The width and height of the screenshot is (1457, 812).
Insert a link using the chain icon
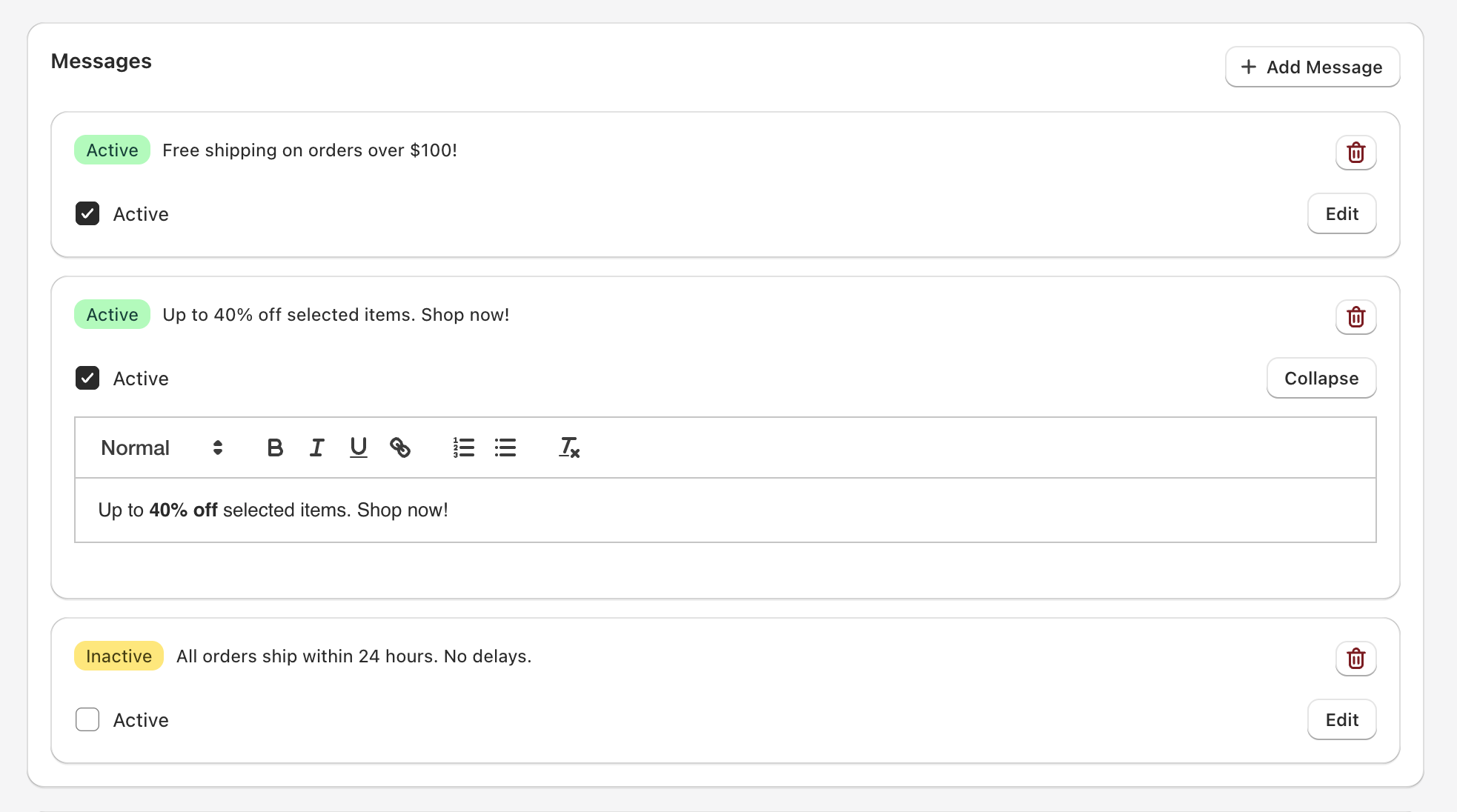coord(400,447)
